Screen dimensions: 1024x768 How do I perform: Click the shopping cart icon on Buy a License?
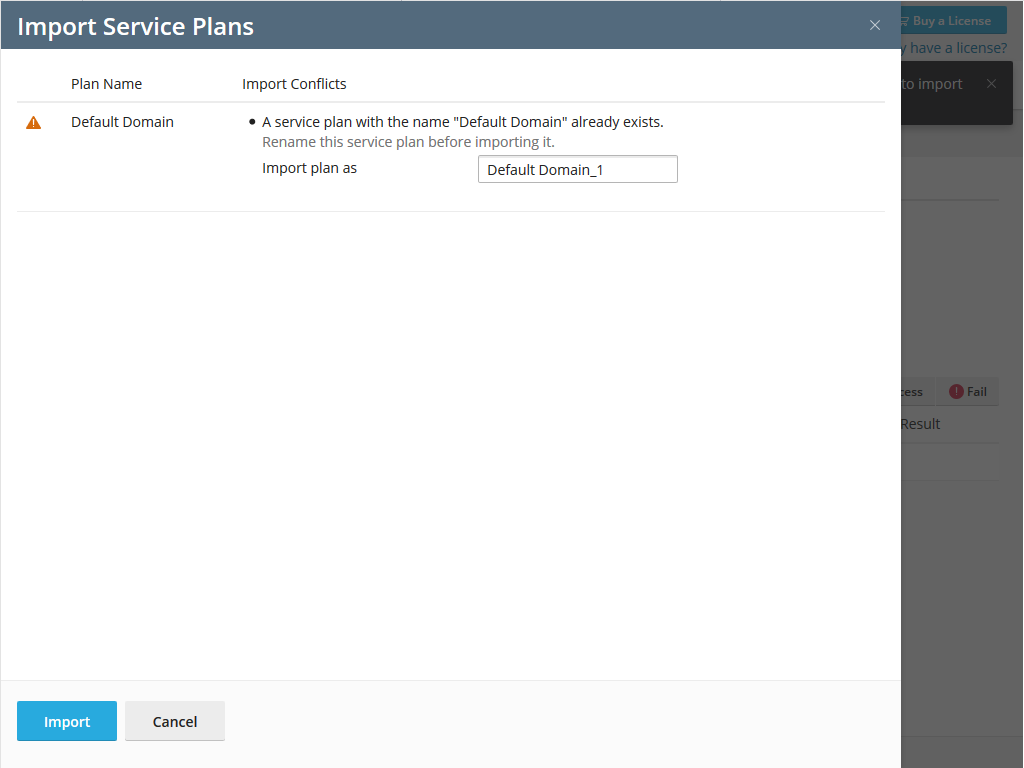(905, 21)
